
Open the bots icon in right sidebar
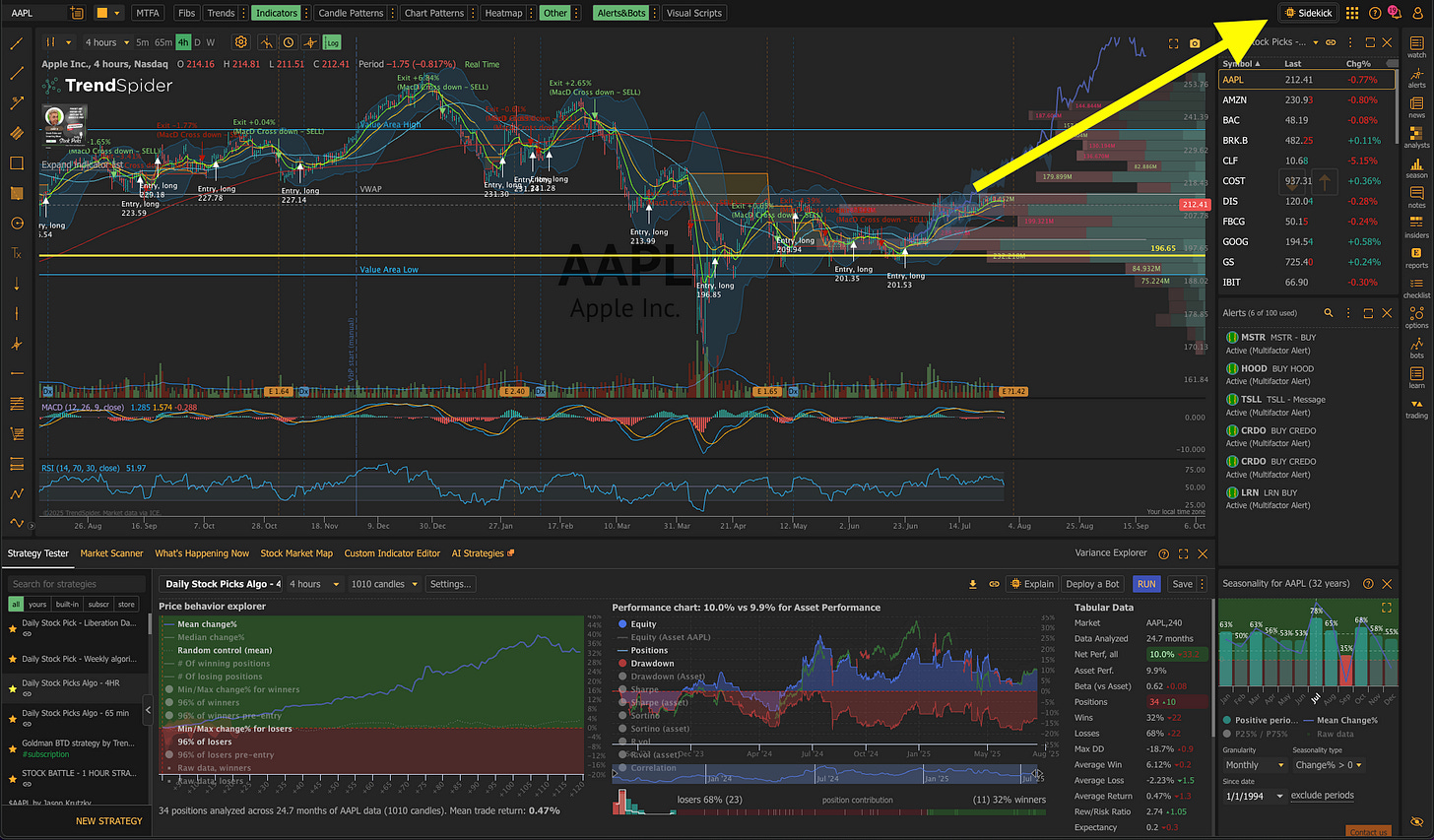pos(1416,348)
